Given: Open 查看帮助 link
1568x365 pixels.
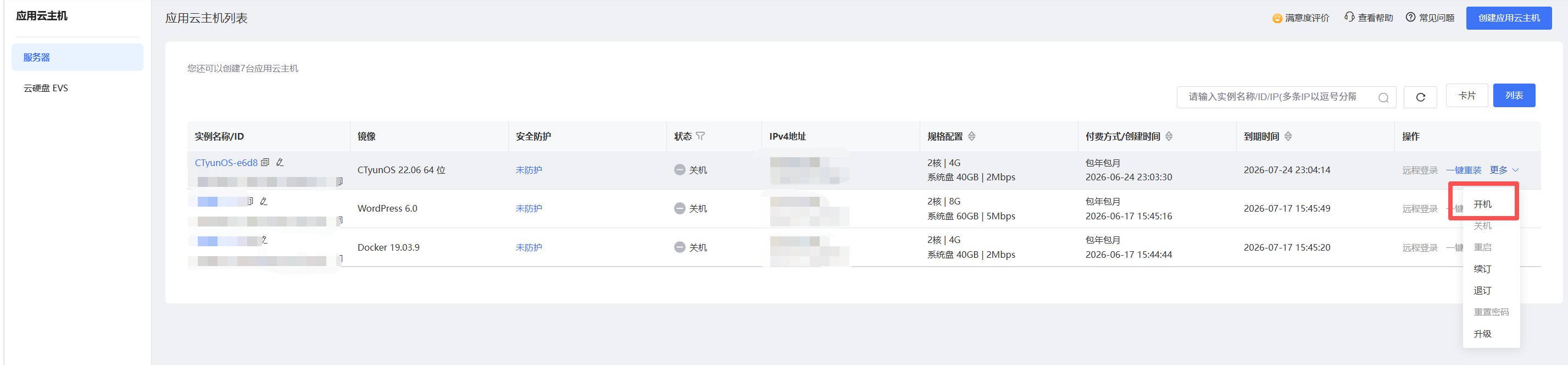Looking at the screenshot, I should (x=1375, y=18).
